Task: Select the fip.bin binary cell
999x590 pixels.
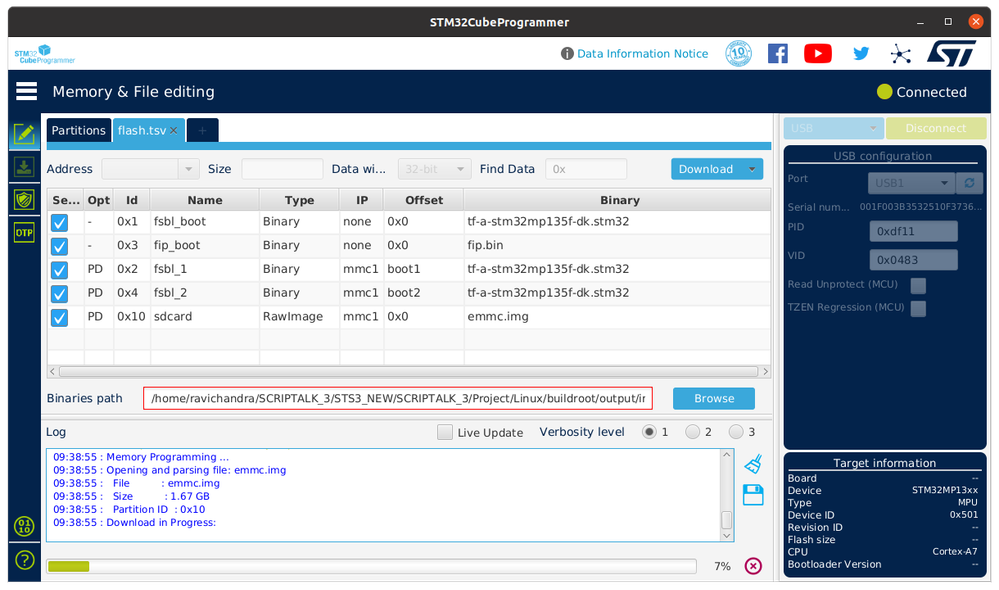Action: tap(617, 245)
